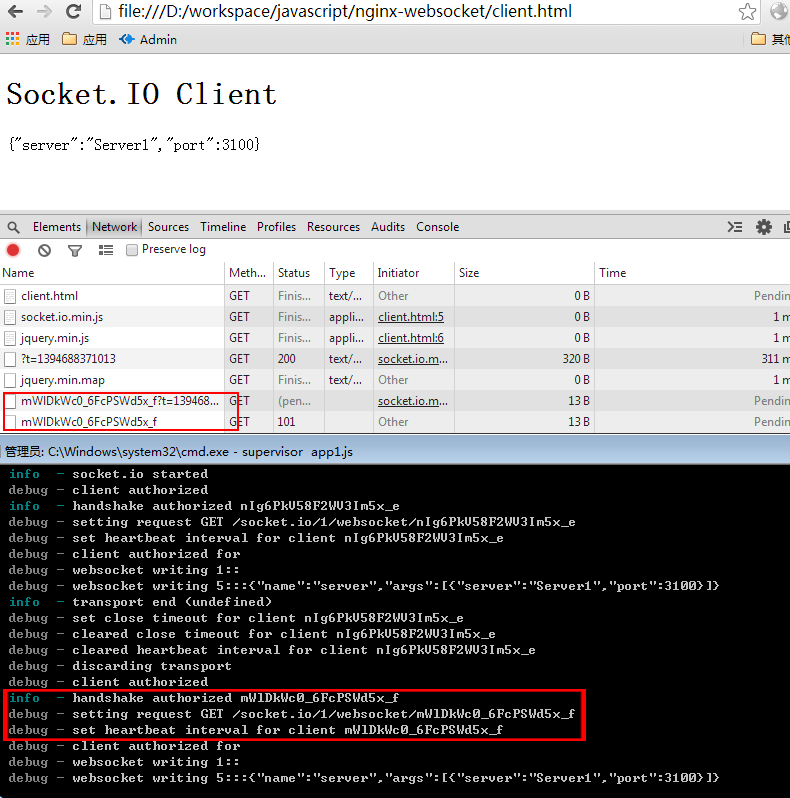Select the ?t=1394688371013 request
The height and width of the screenshot is (798, 790).
tap(395, 359)
